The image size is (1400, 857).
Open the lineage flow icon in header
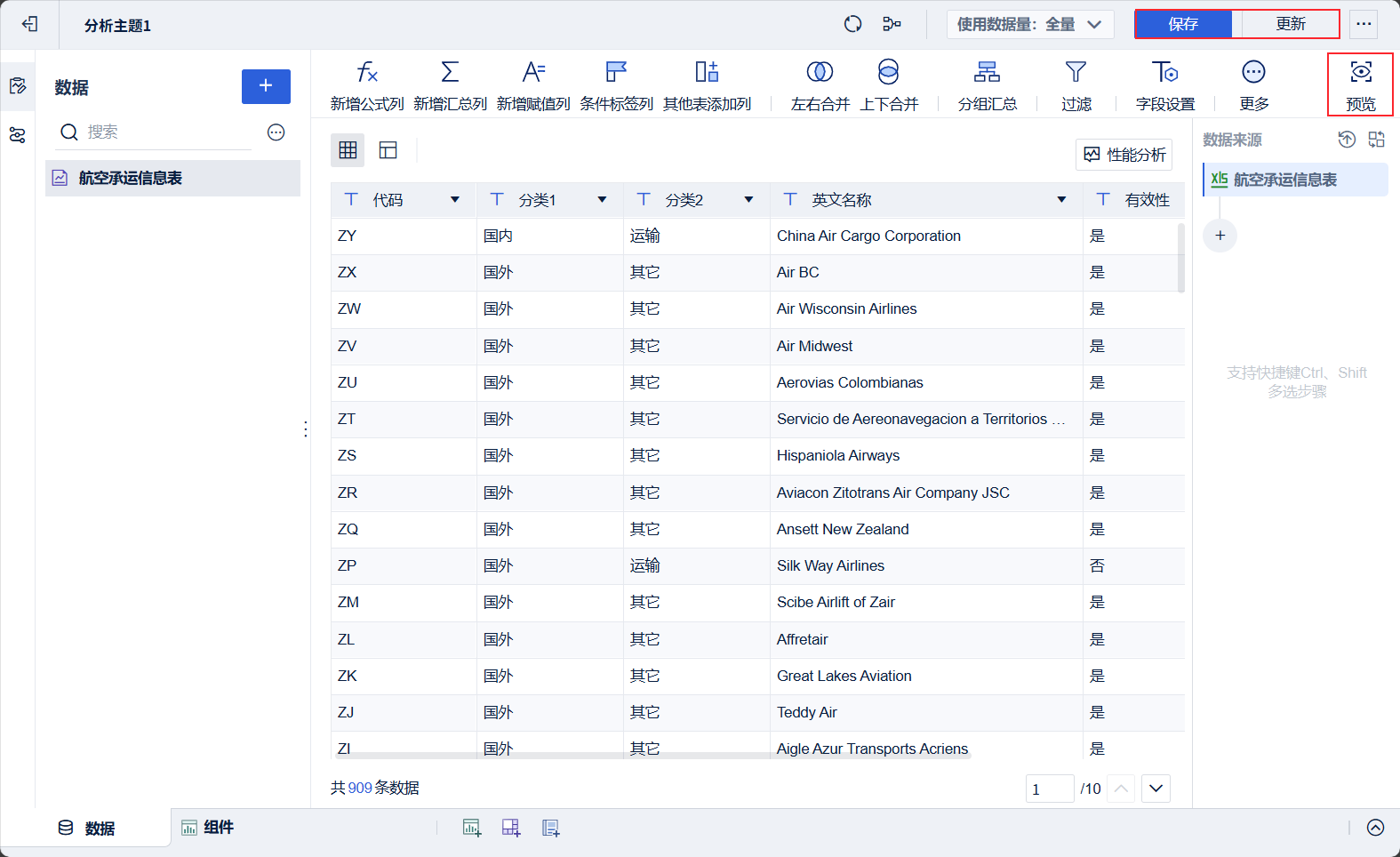(892, 24)
